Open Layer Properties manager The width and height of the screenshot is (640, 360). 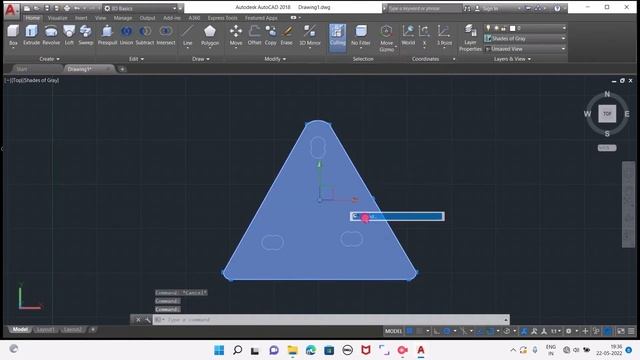click(470, 38)
